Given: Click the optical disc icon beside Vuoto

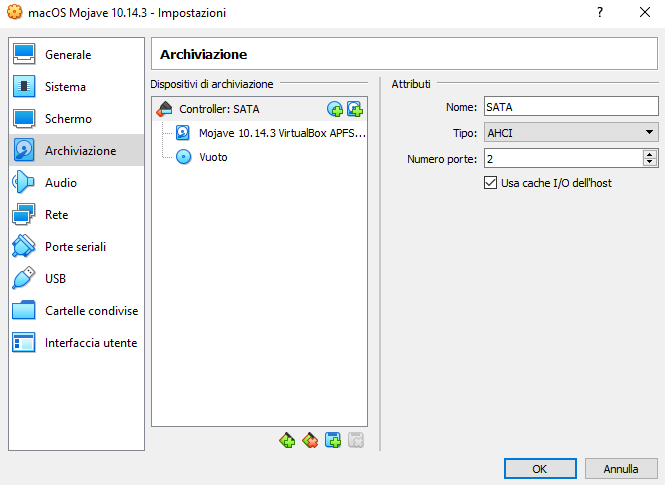Looking at the screenshot, I should pos(184,157).
